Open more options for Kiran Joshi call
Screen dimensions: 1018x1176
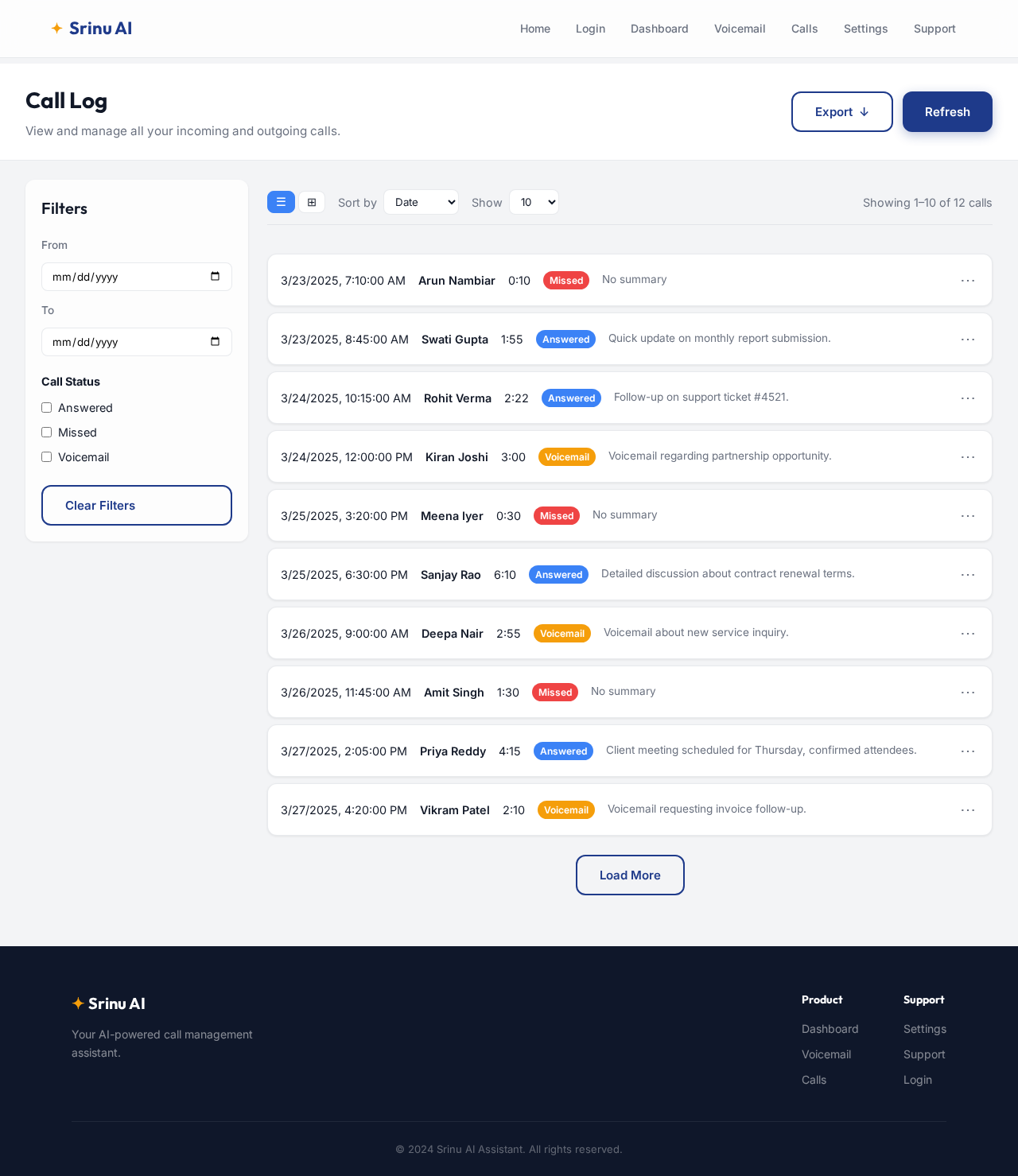pos(968,456)
